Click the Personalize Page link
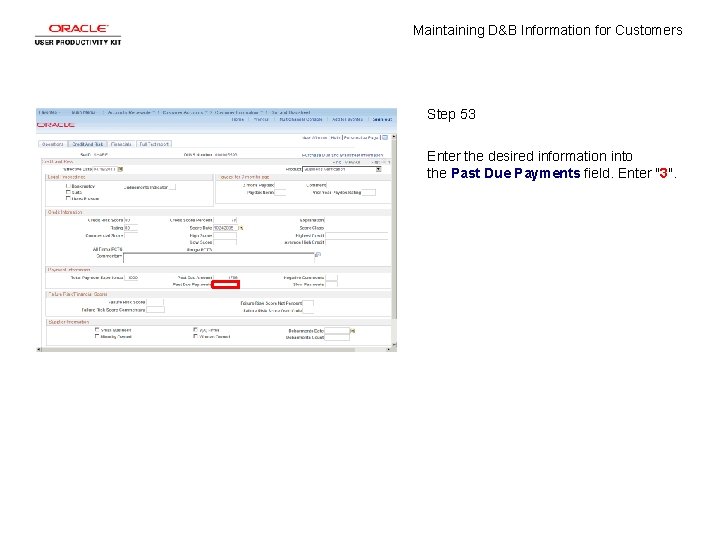This screenshot has width=720, height=540. pos(362,138)
